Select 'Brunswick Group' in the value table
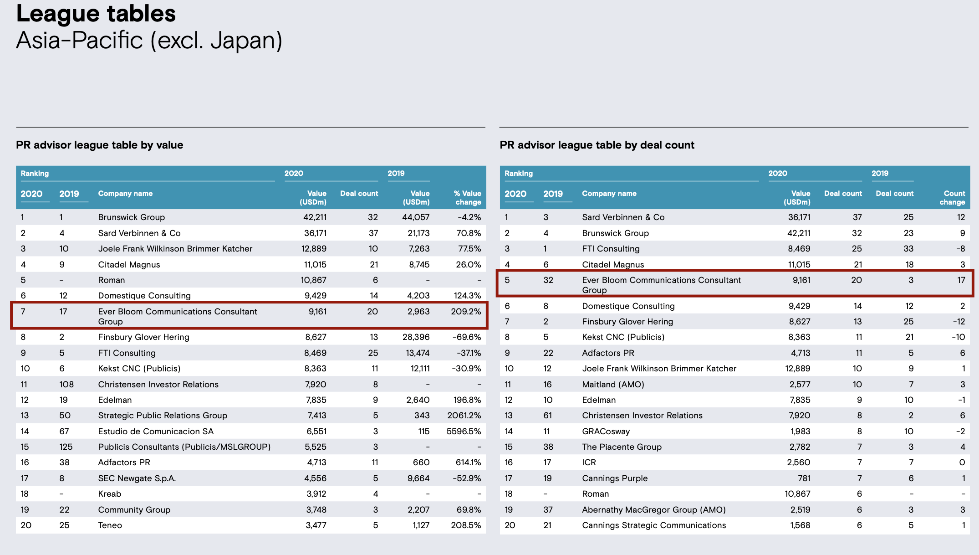This screenshot has width=979, height=555. point(132,217)
